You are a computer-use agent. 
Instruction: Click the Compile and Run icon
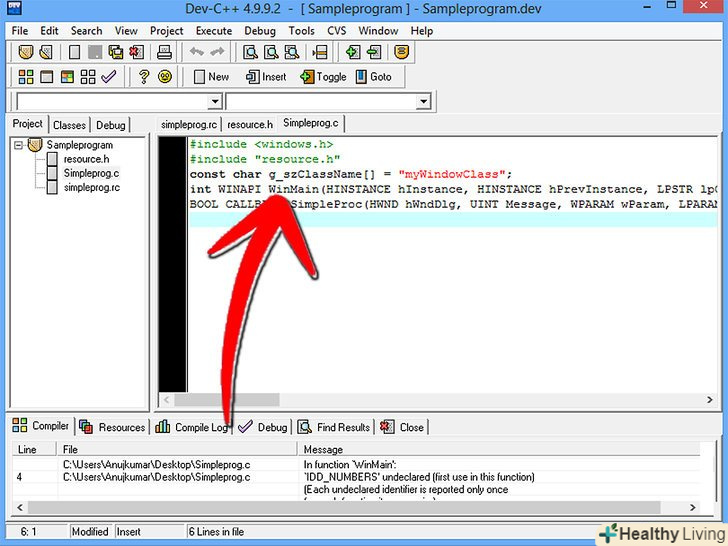click(67, 77)
